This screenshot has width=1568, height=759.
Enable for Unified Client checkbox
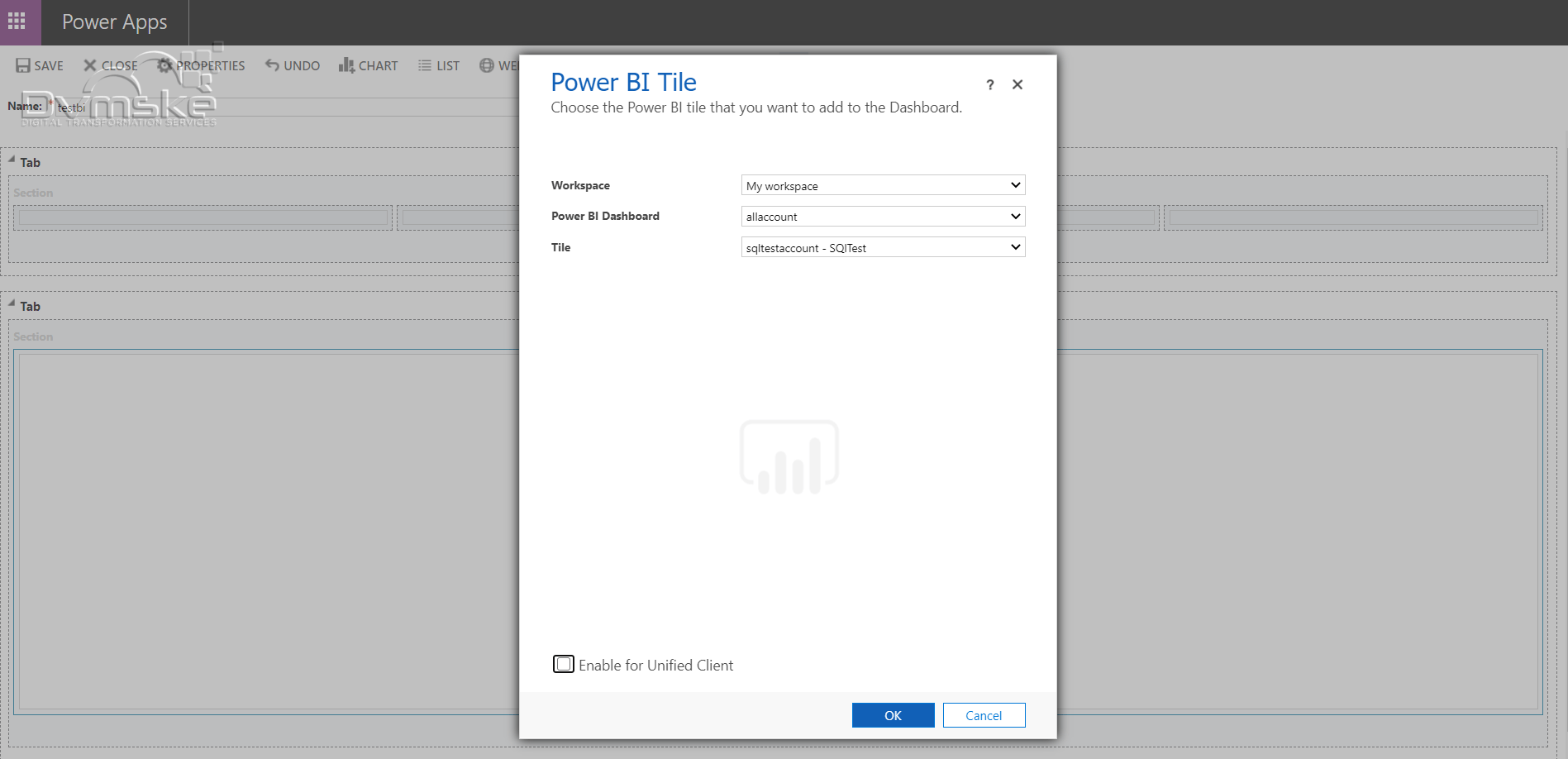pos(563,664)
